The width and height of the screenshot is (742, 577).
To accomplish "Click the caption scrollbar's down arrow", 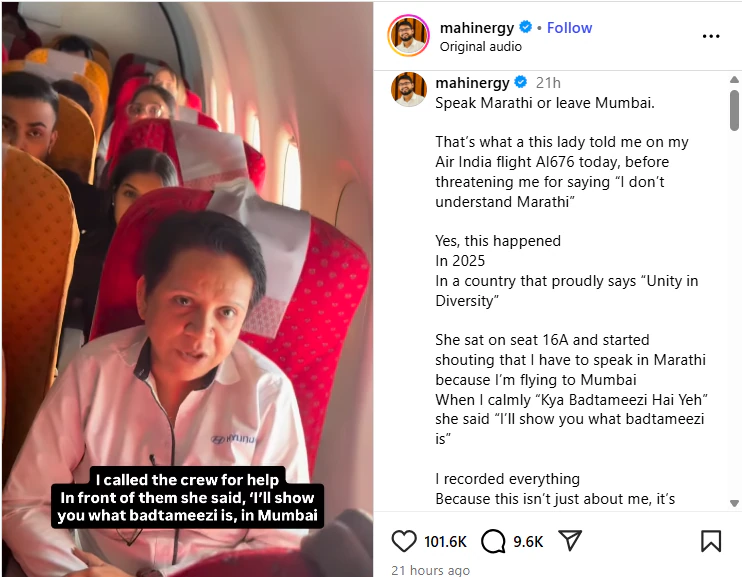I will (734, 503).
